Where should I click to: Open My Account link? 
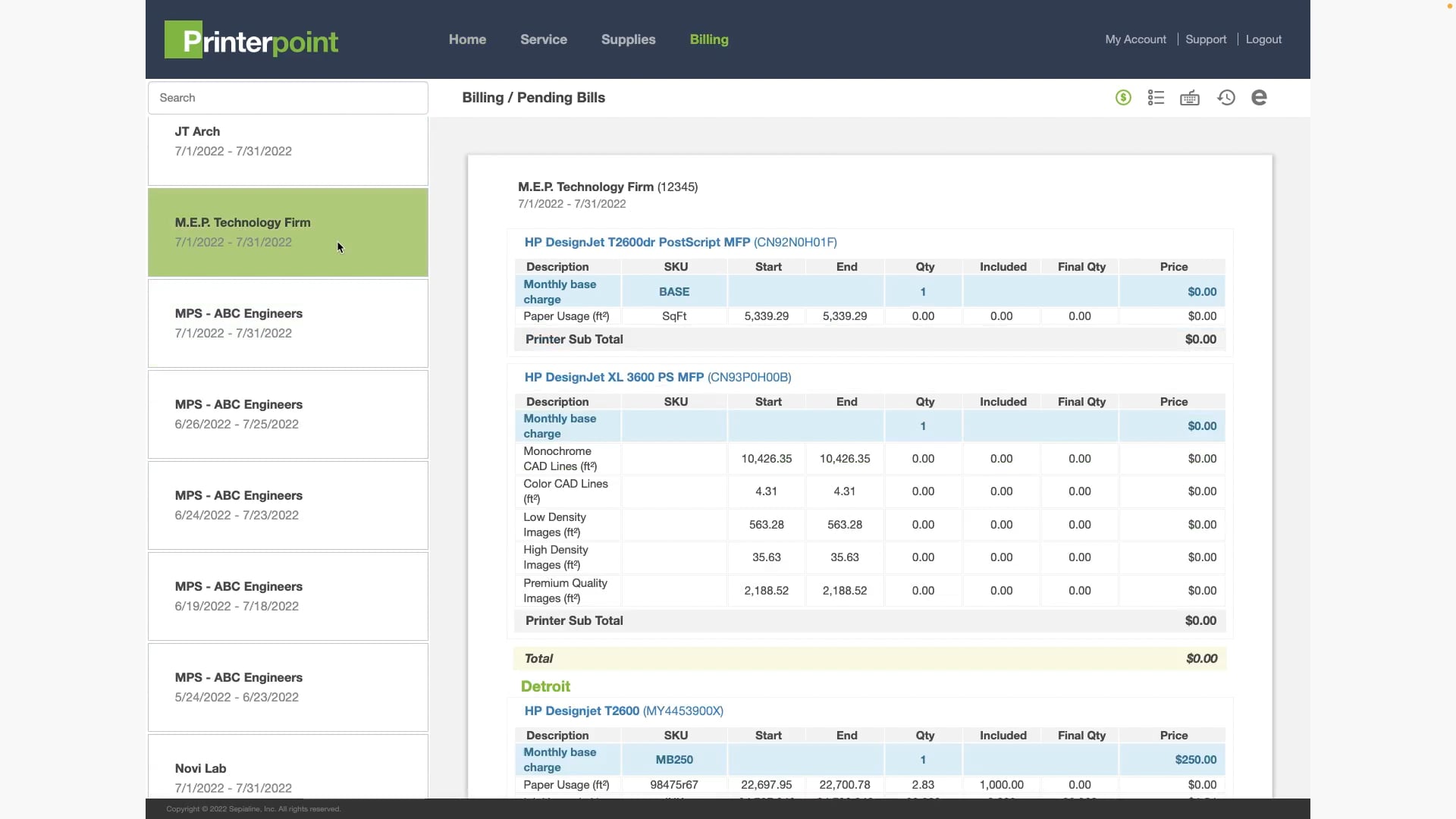click(1135, 39)
